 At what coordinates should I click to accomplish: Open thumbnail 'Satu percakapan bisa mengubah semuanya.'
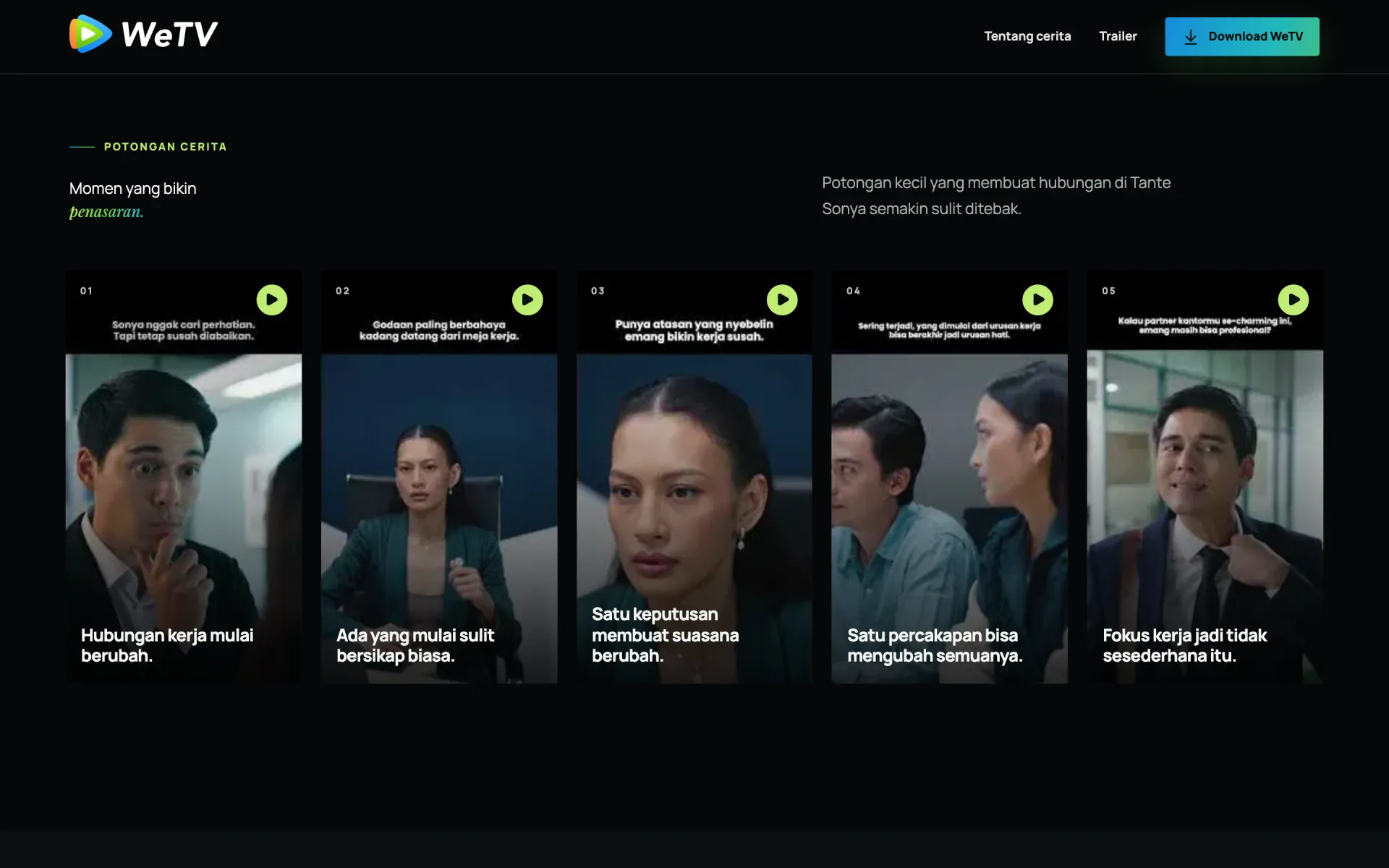pyautogui.click(x=949, y=477)
